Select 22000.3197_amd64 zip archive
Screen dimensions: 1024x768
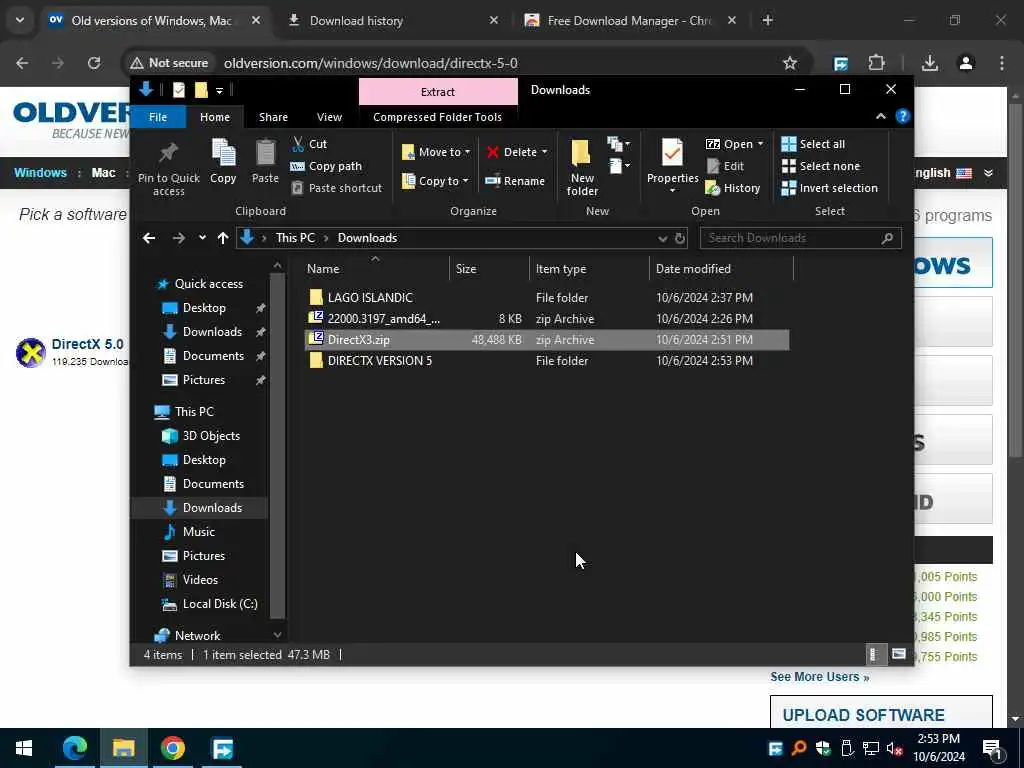tap(547, 319)
